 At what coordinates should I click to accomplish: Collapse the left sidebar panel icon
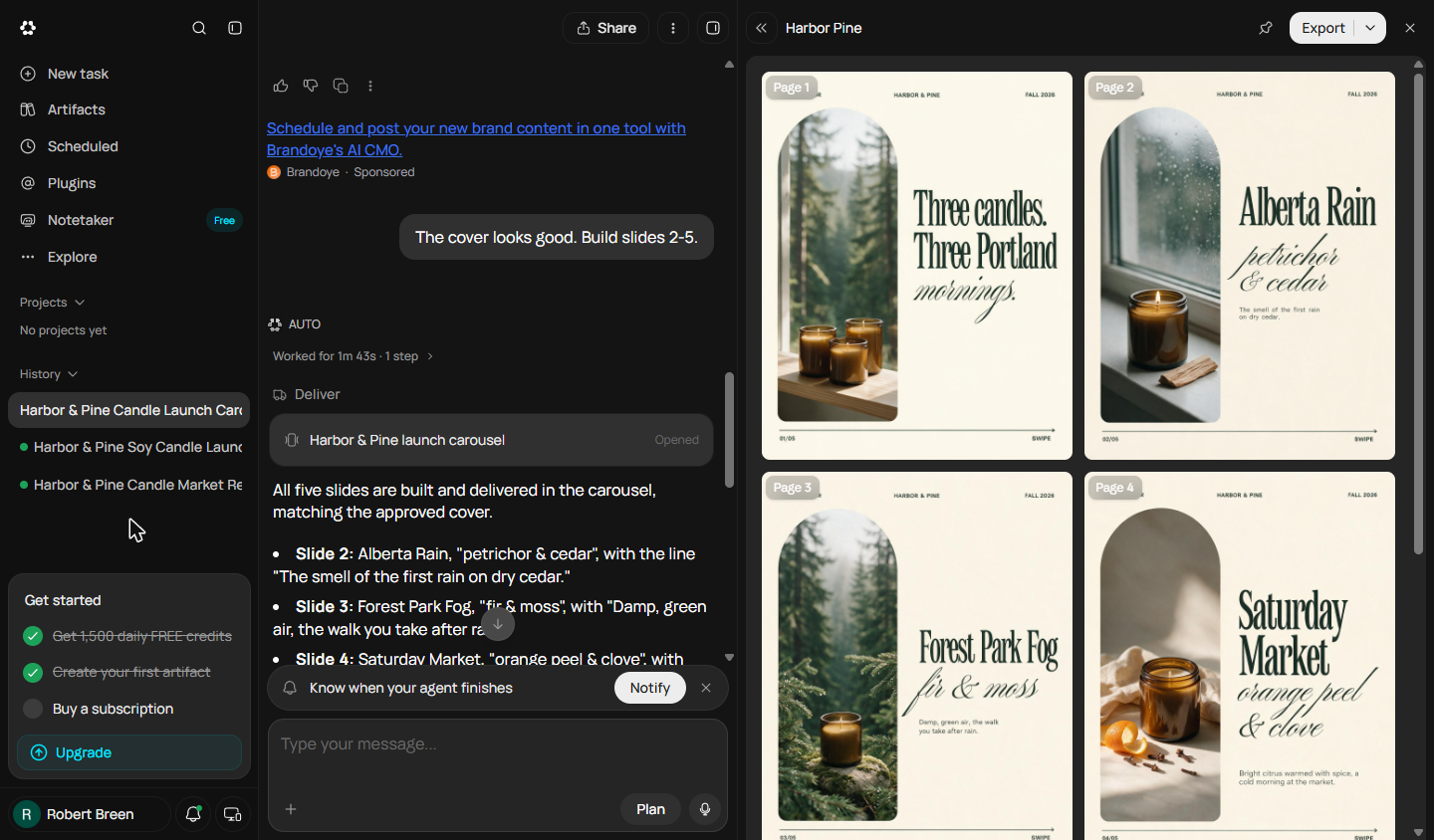pyautogui.click(x=235, y=28)
